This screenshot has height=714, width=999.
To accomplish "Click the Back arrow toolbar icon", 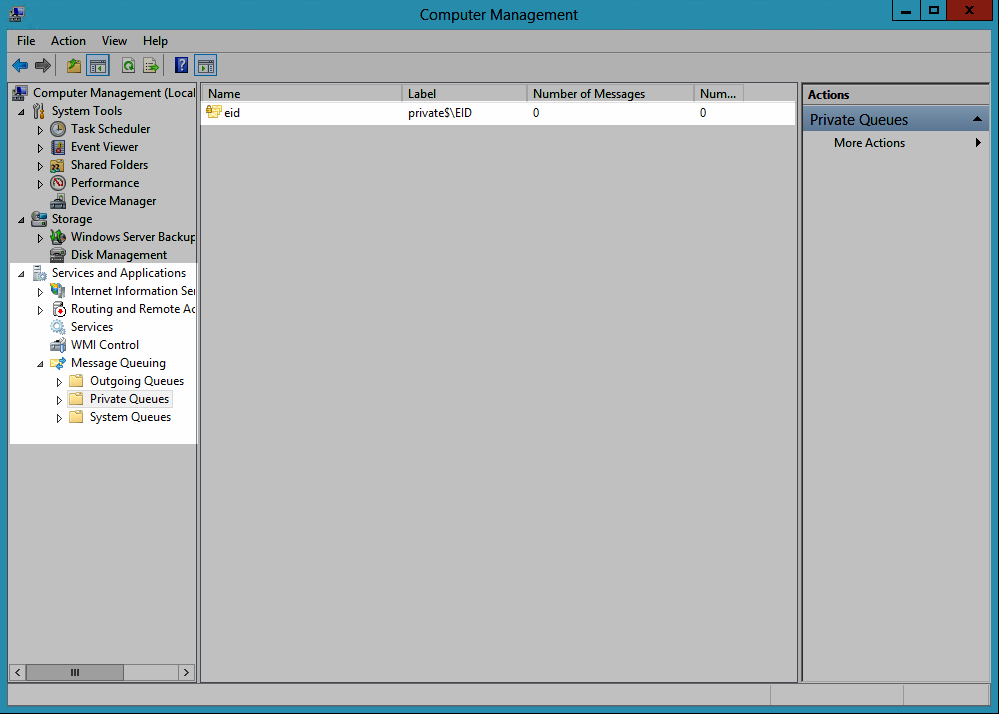I will (20, 66).
